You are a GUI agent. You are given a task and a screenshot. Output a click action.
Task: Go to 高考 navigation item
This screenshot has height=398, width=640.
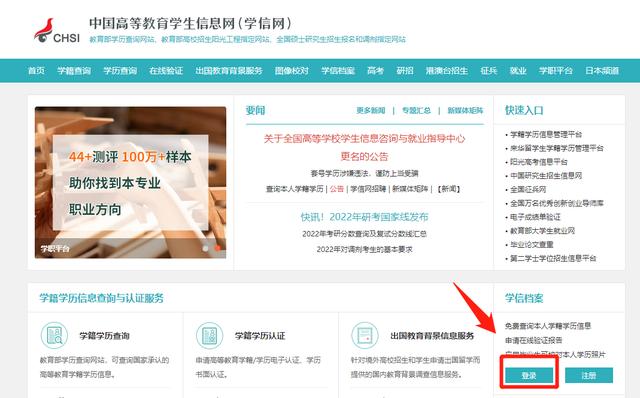(376, 71)
